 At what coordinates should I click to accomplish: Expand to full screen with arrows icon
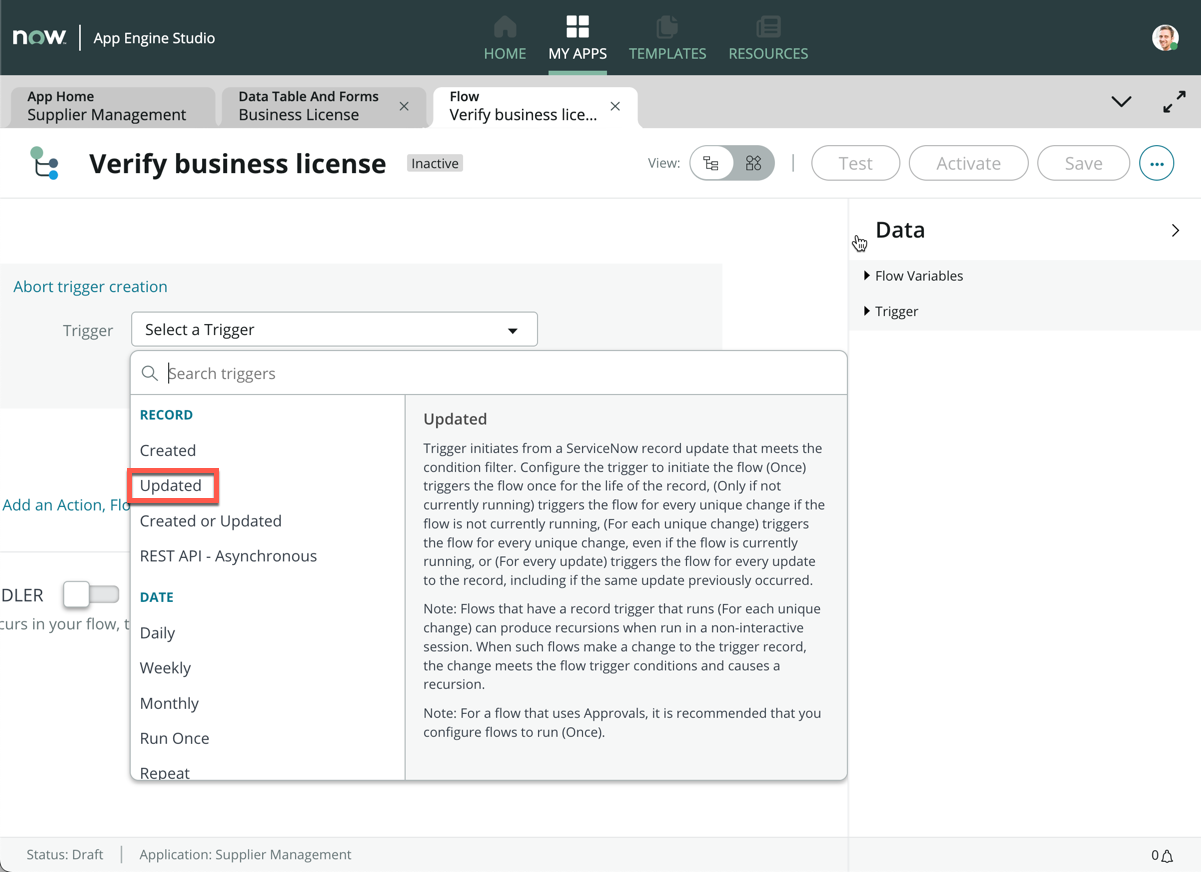[1174, 102]
